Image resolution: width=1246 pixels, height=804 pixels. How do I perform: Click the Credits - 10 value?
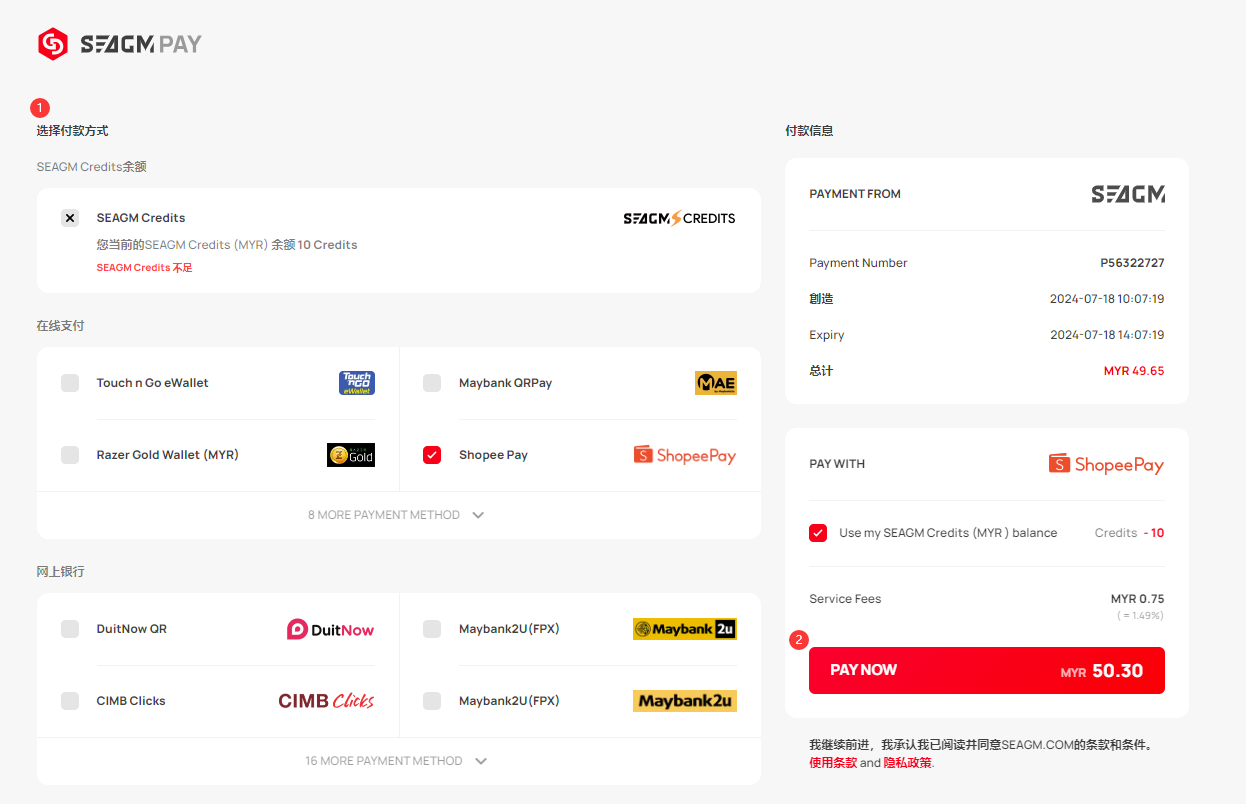[x=1129, y=533]
